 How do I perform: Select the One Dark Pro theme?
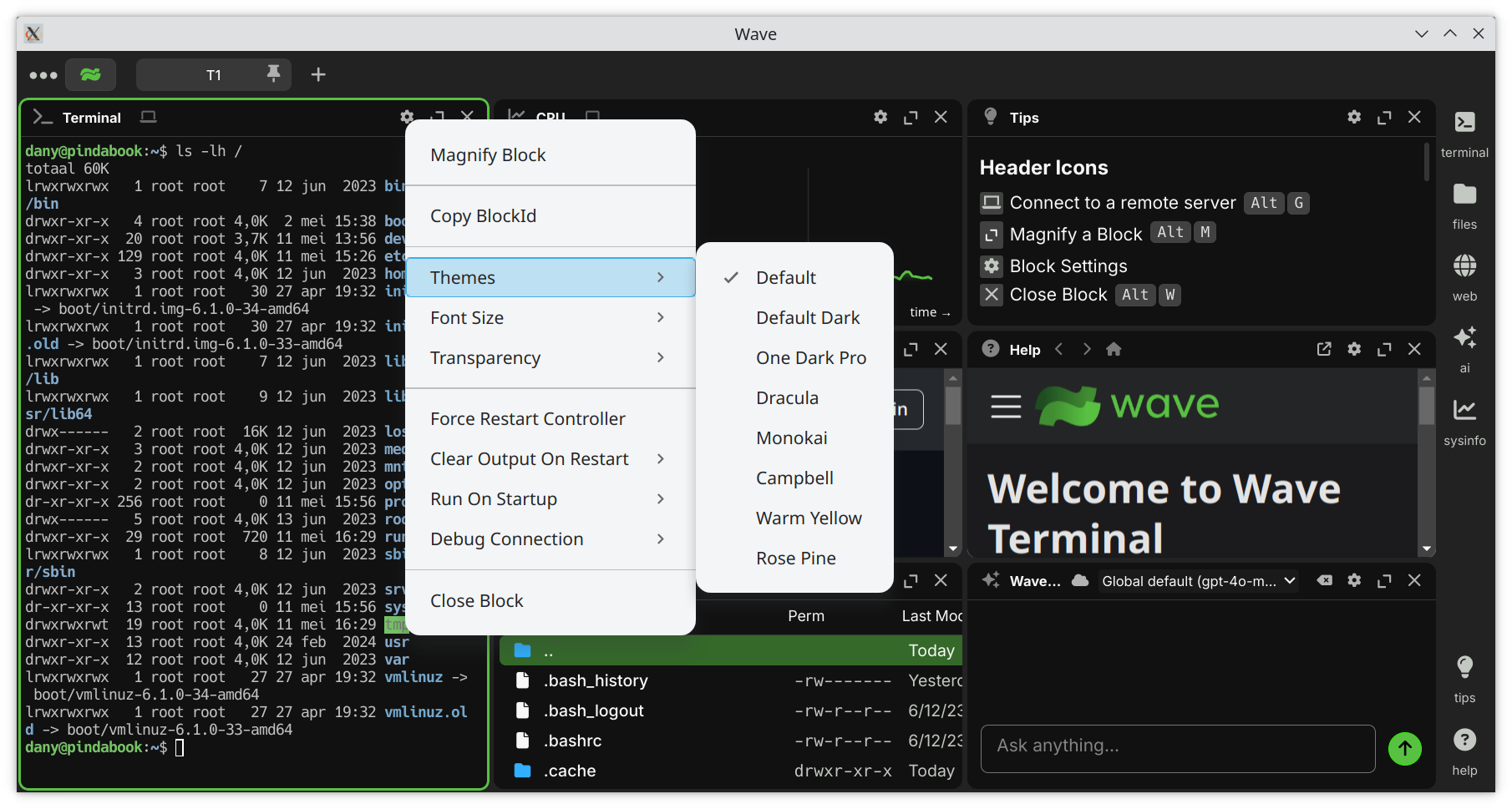pos(794,358)
